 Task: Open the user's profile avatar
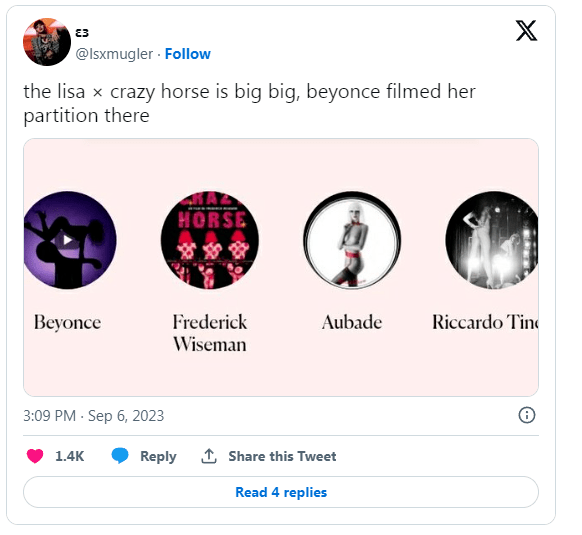47,42
